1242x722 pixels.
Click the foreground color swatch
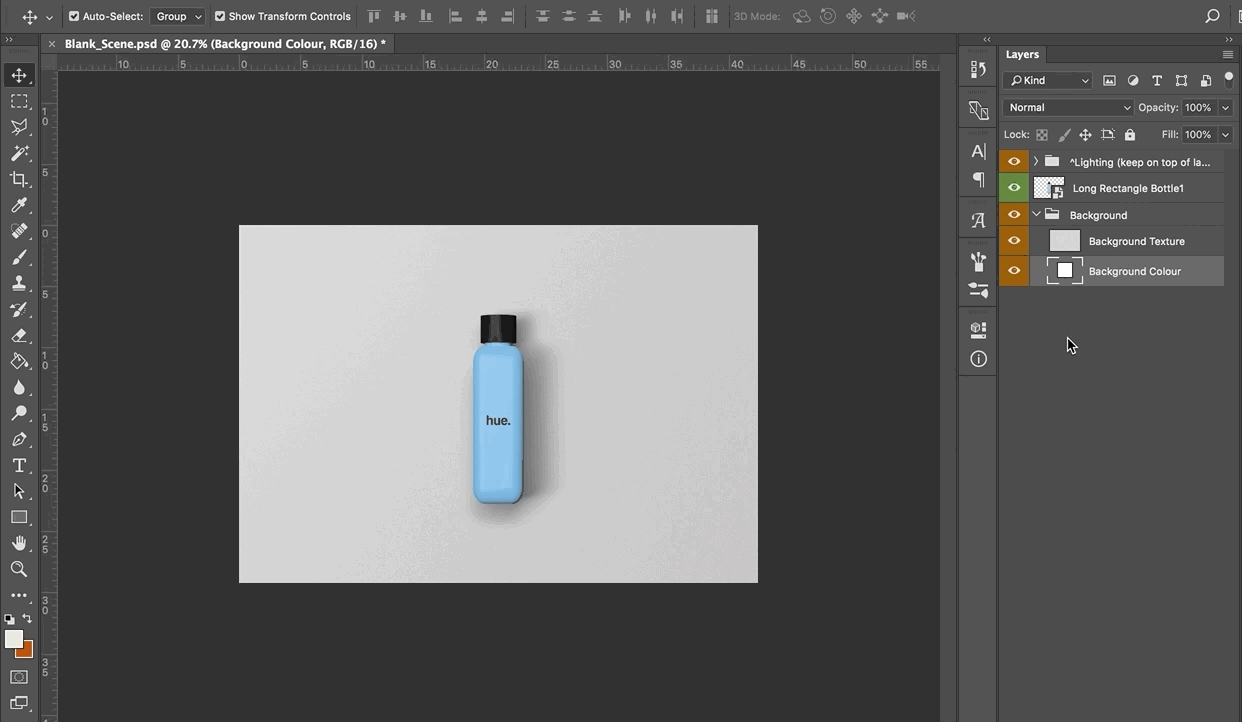(13, 639)
